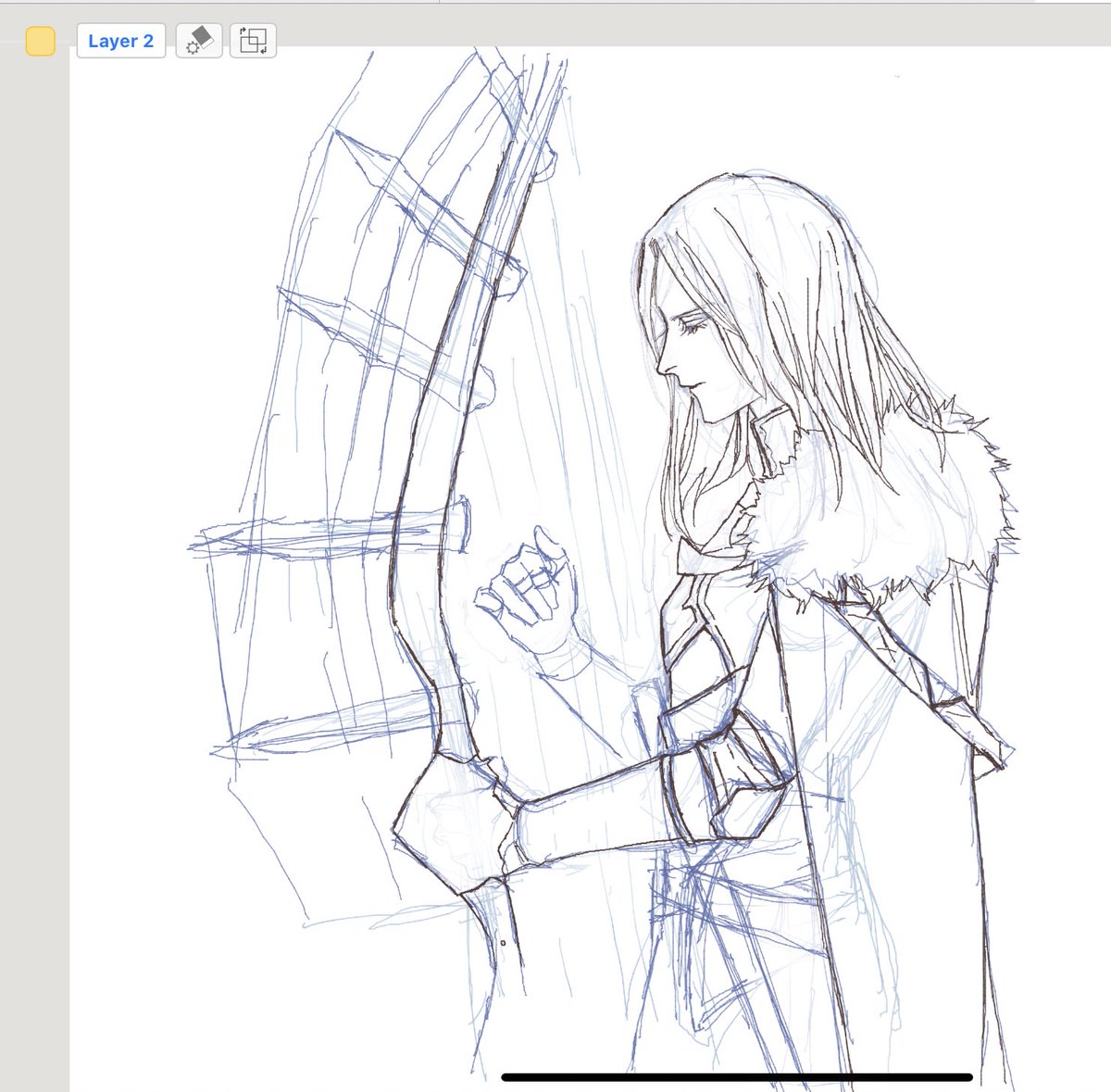Screen dimensions: 1111x1092
Task: Select the layer transform icon
Action: tap(253, 42)
